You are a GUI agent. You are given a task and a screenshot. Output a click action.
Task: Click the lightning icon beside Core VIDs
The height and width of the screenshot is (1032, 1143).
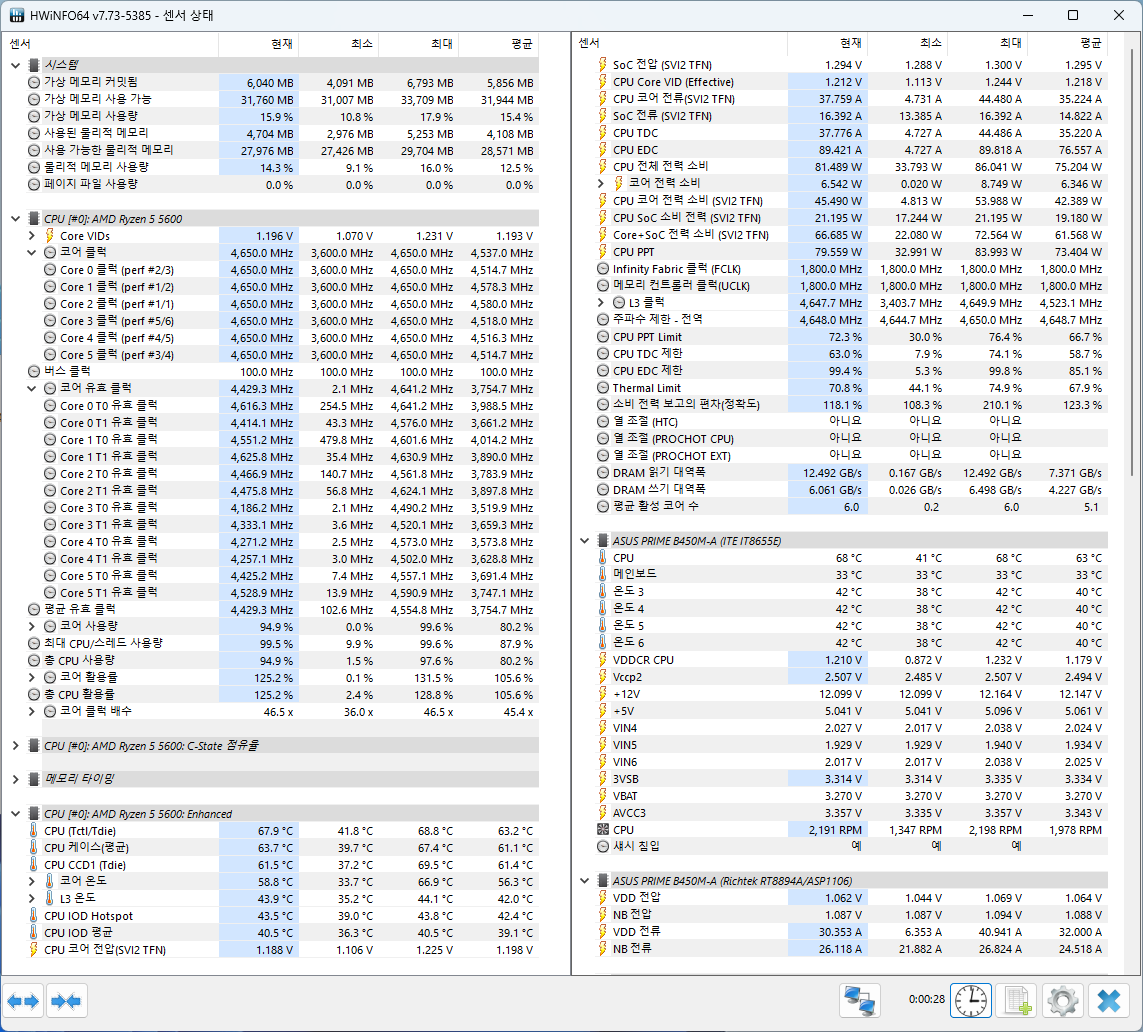click(x=50, y=235)
